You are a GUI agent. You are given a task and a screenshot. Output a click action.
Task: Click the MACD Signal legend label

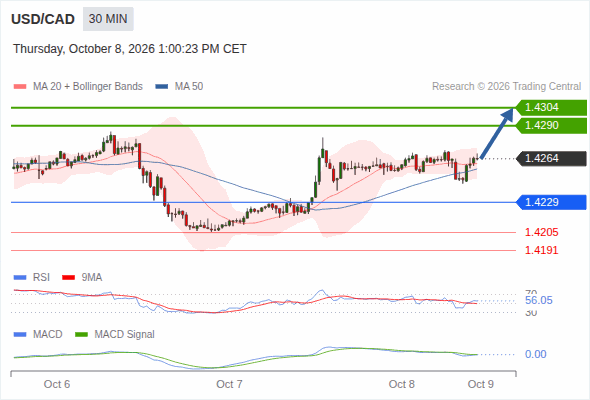click(124, 335)
